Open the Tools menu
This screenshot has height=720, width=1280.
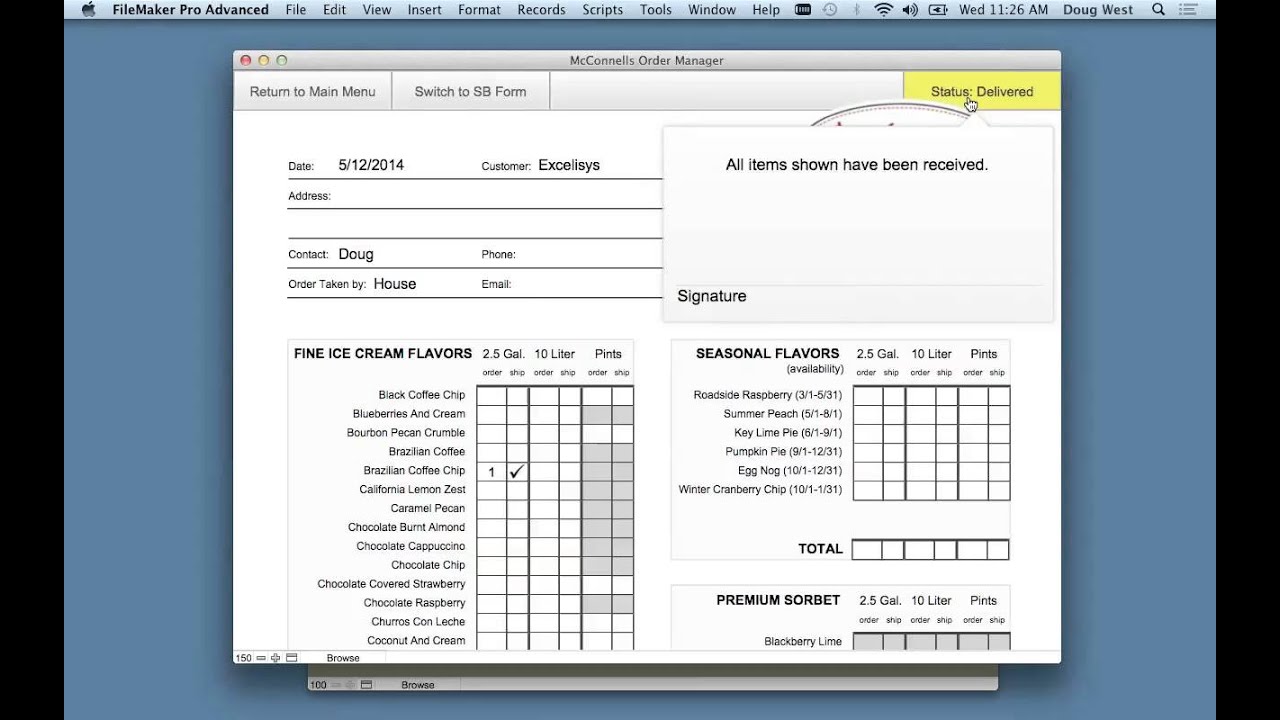point(656,10)
